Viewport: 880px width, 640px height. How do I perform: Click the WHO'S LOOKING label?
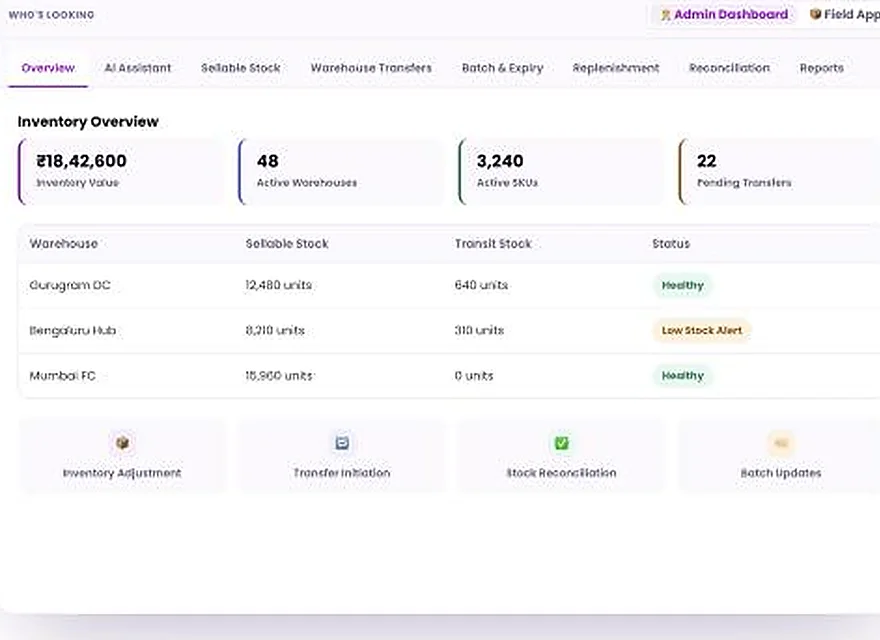pos(51,15)
